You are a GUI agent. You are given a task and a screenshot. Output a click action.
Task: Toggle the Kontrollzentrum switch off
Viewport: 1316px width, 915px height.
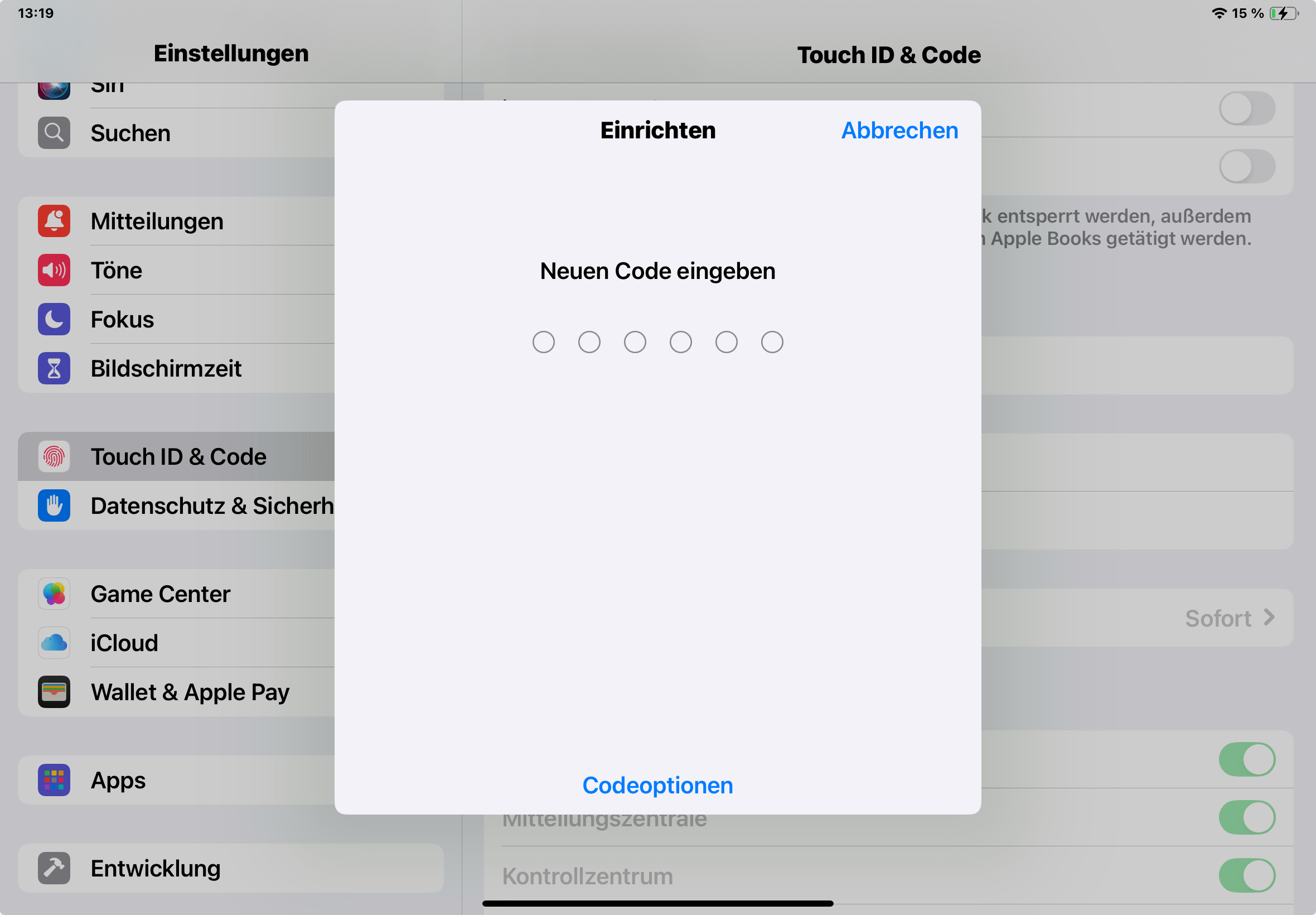pos(1247,875)
